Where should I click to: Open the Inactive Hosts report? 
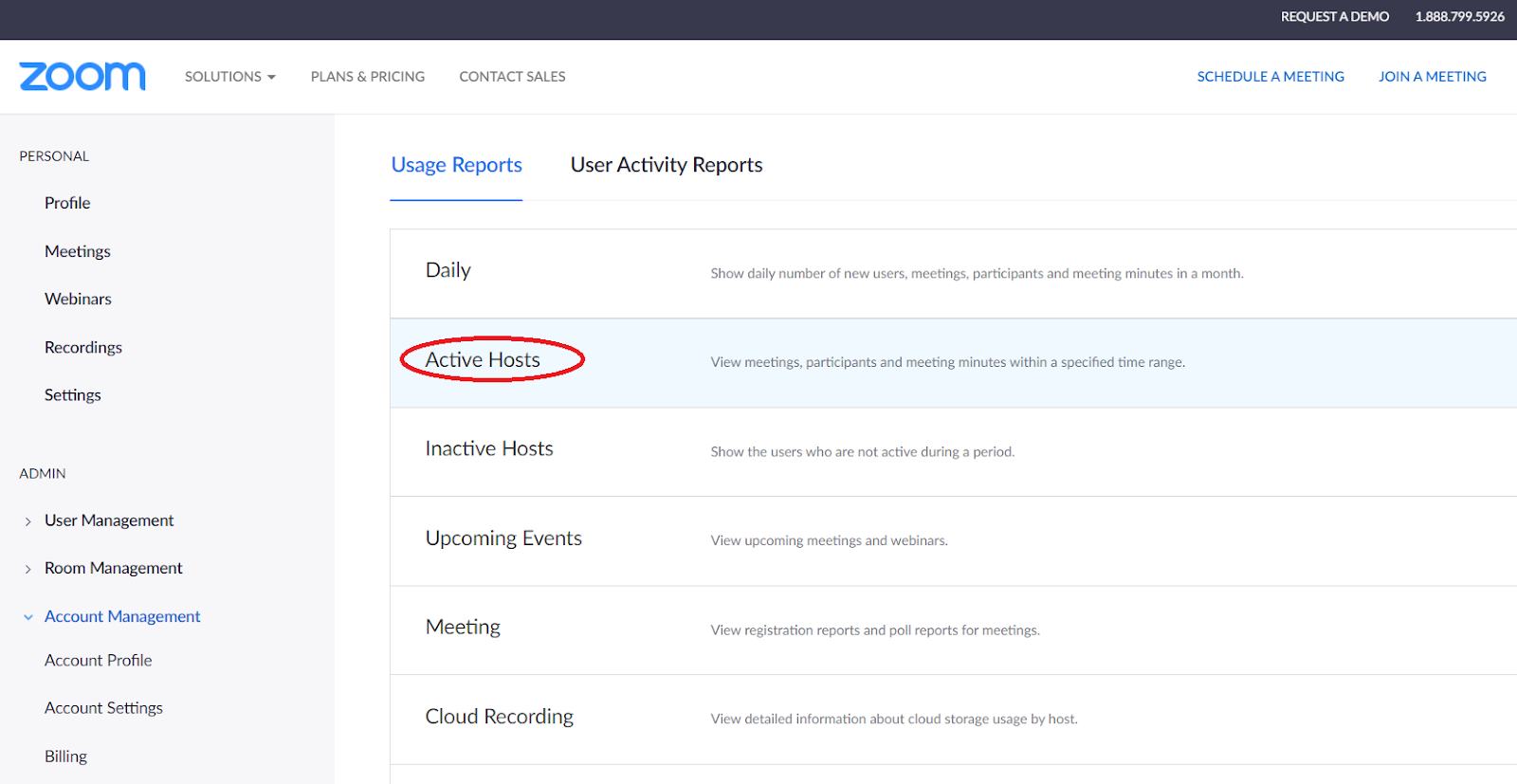[x=489, y=448]
